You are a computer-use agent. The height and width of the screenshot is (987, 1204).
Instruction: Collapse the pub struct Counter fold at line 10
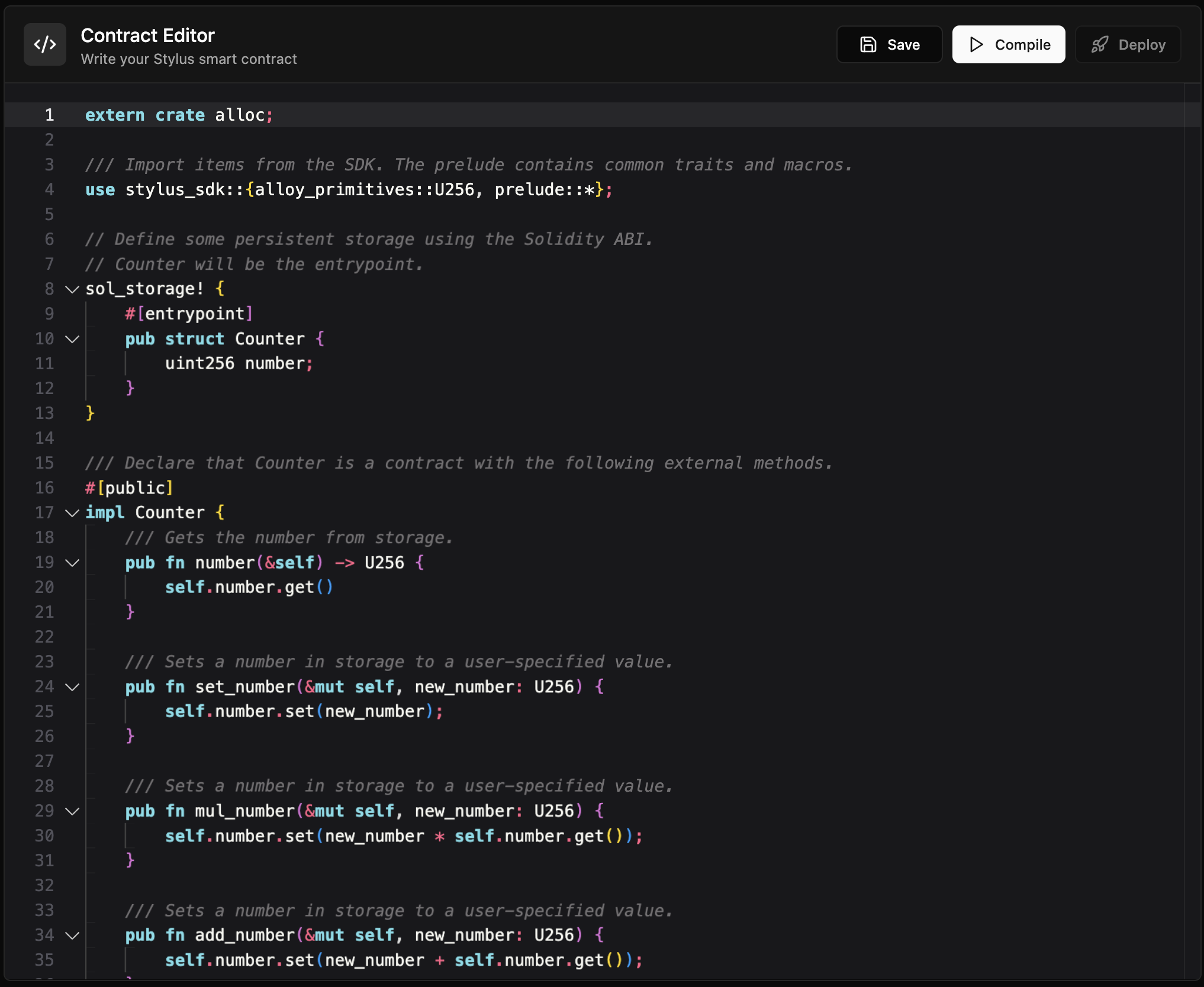(x=72, y=339)
